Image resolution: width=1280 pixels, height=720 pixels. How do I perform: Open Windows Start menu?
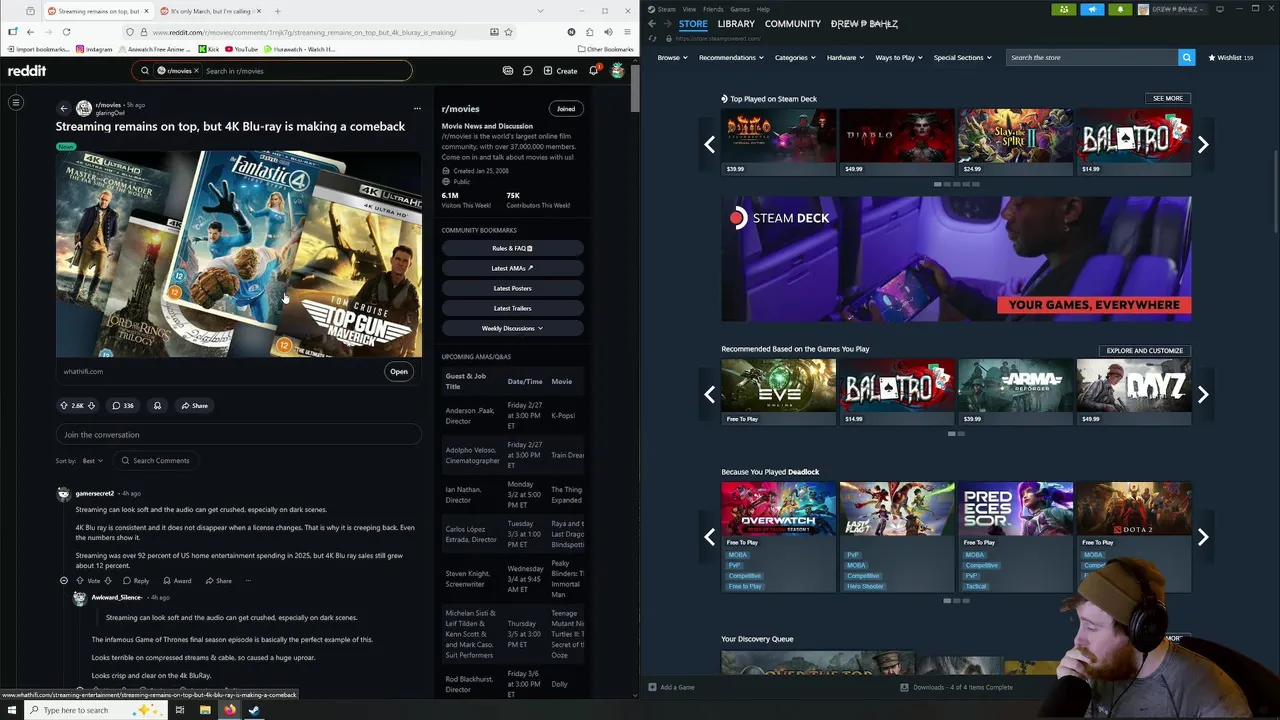pos(11,710)
